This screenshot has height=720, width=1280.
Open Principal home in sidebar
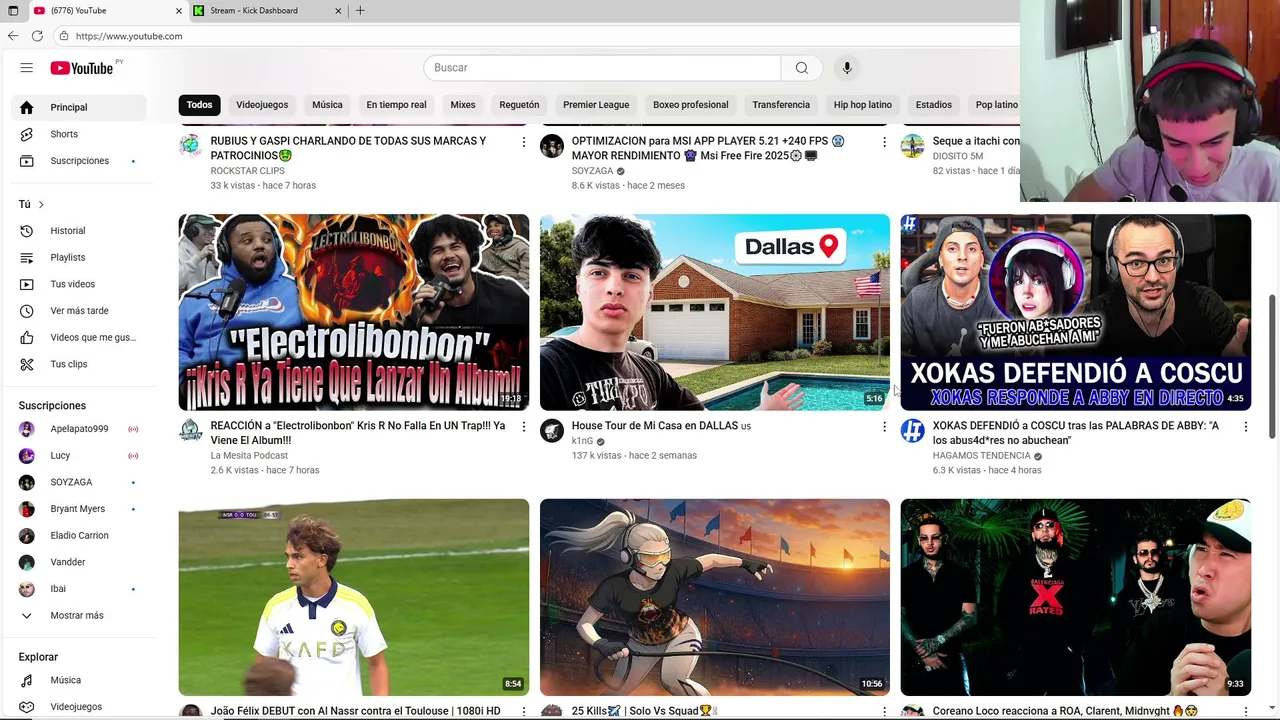78,108
